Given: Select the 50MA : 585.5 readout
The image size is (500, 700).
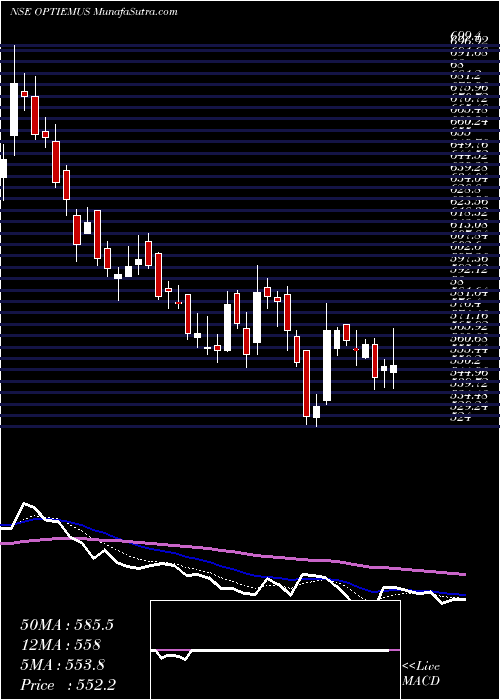Looking at the screenshot, I should (x=67, y=625).
